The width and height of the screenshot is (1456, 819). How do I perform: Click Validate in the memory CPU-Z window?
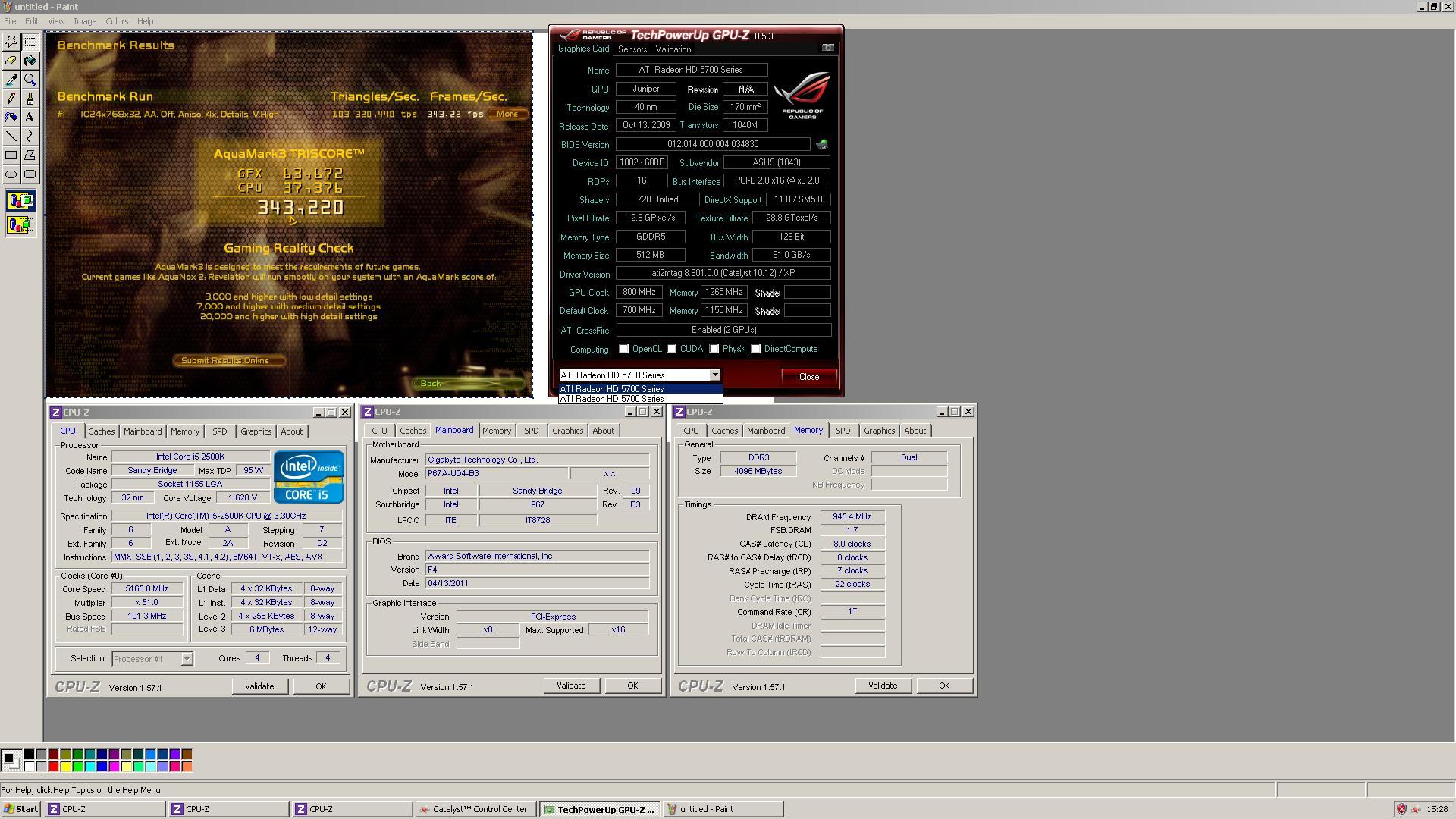(883, 686)
